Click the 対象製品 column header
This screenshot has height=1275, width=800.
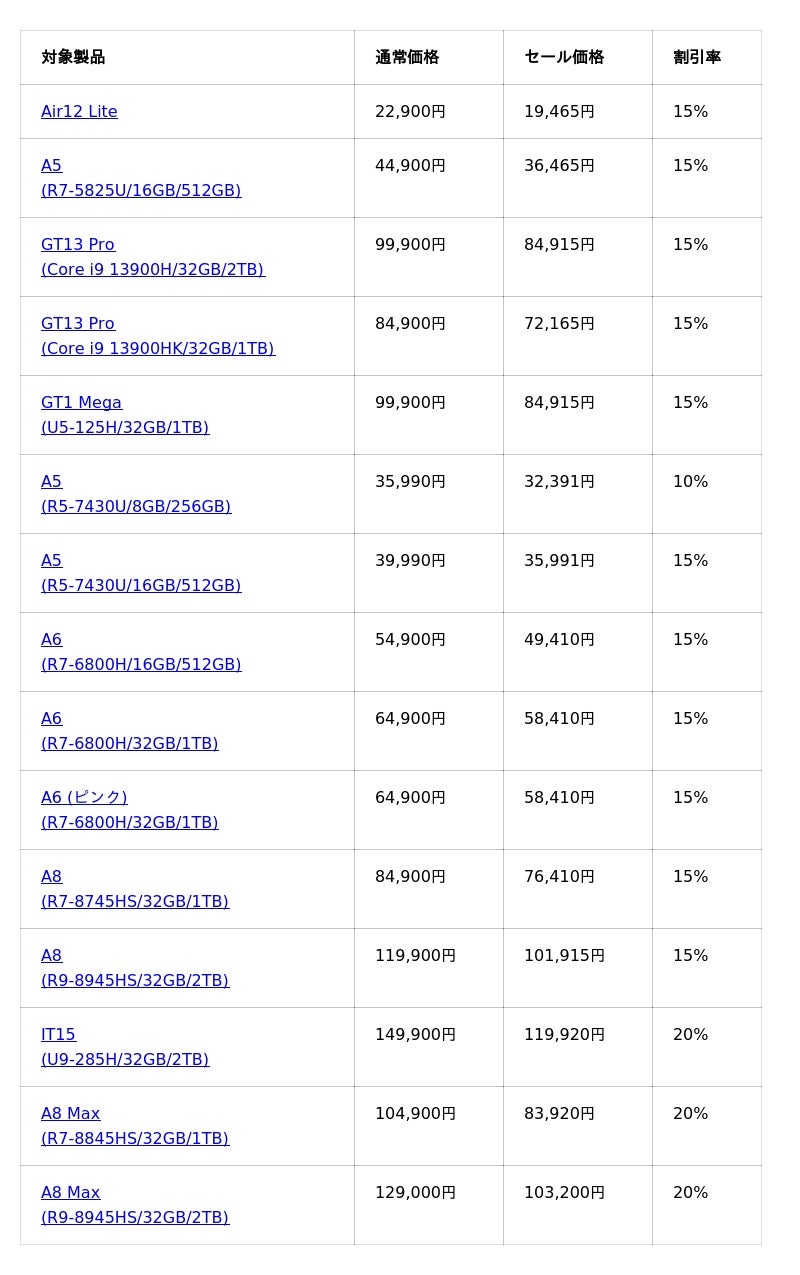[73, 57]
